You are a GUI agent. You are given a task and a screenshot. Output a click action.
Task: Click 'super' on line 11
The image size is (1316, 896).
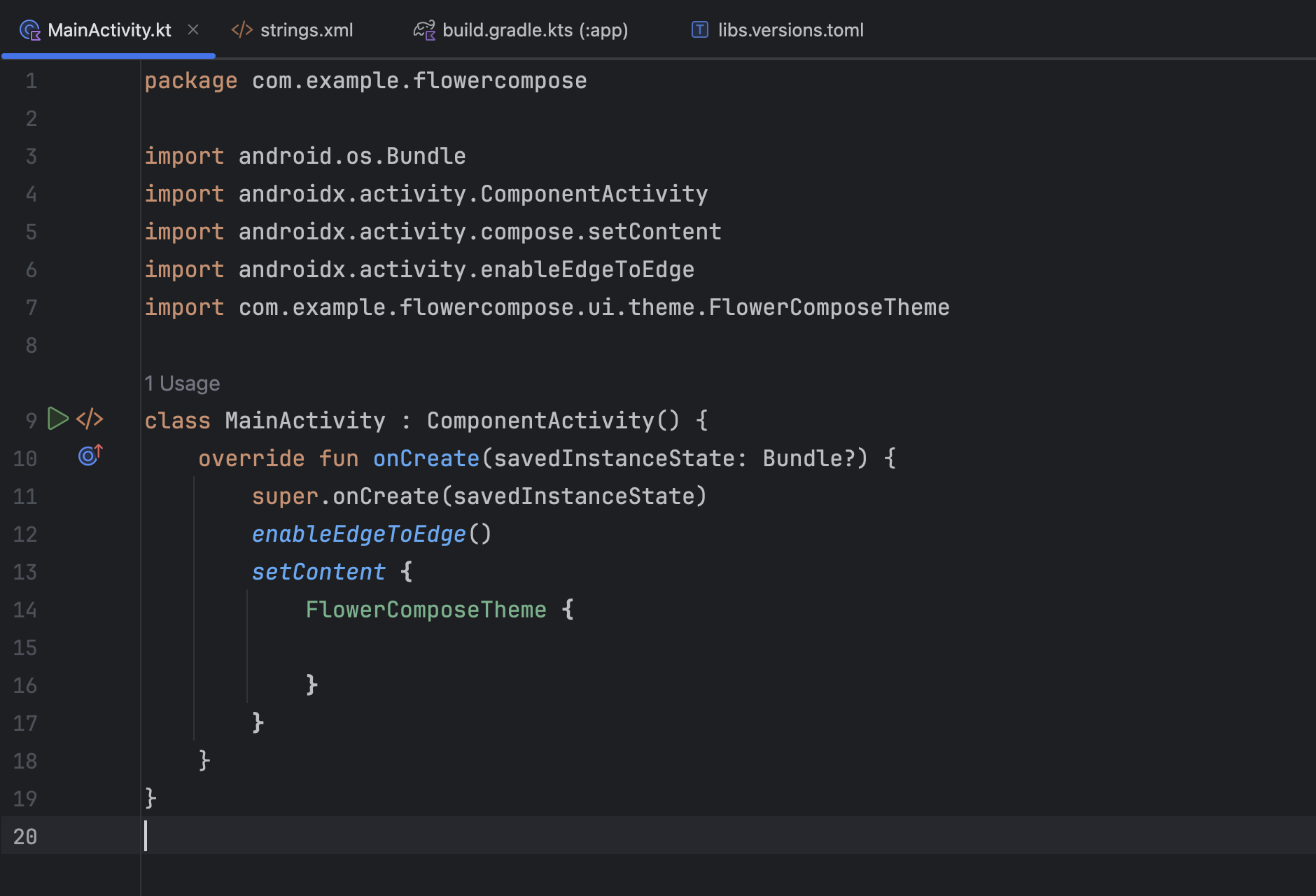click(x=286, y=496)
